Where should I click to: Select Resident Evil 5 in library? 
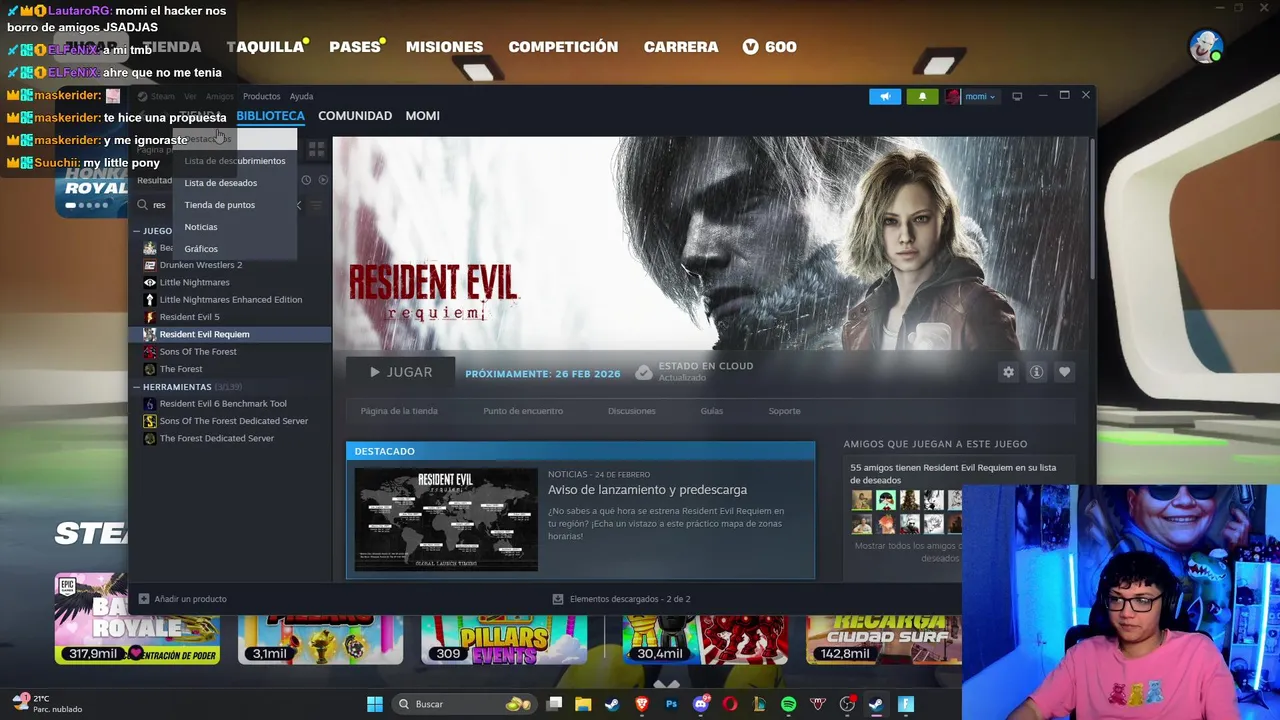[x=189, y=317]
